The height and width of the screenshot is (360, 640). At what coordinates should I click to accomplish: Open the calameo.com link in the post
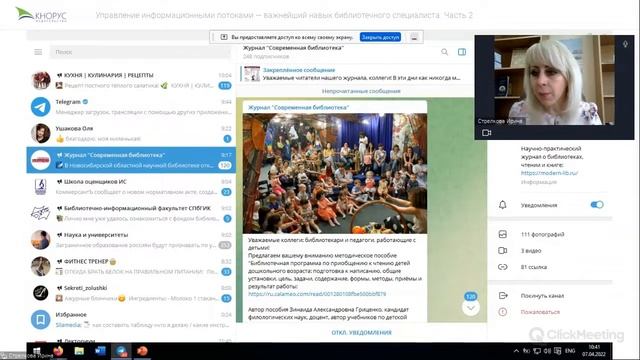click(x=317, y=294)
